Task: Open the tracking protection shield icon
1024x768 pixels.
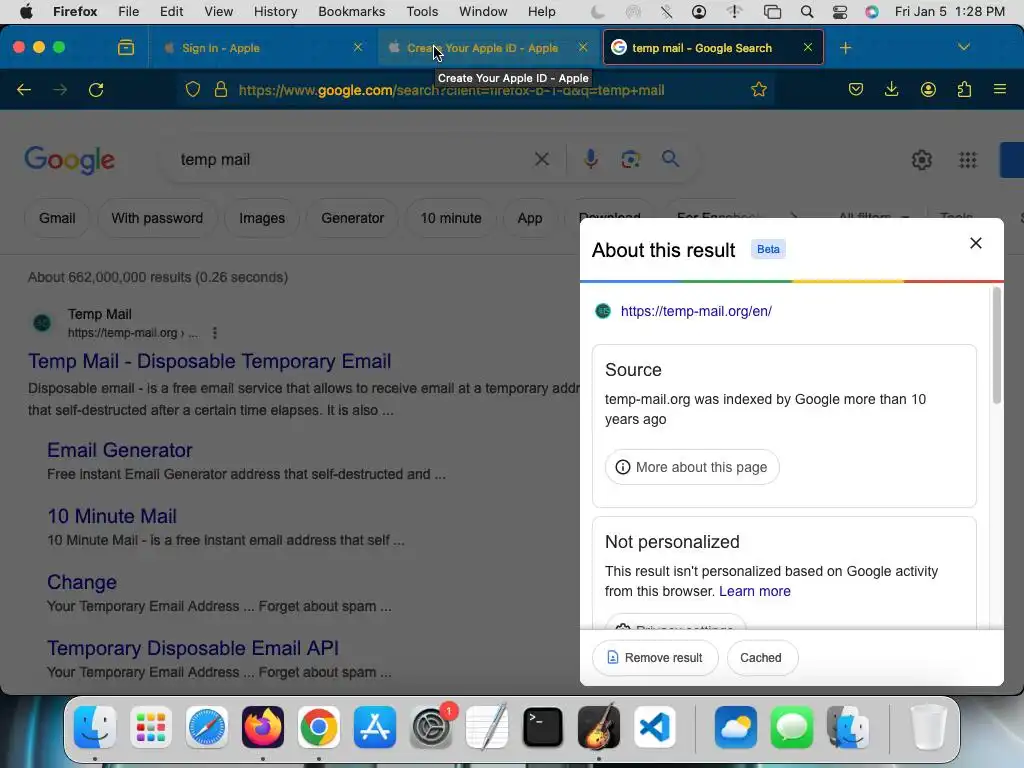Action: tap(193, 89)
